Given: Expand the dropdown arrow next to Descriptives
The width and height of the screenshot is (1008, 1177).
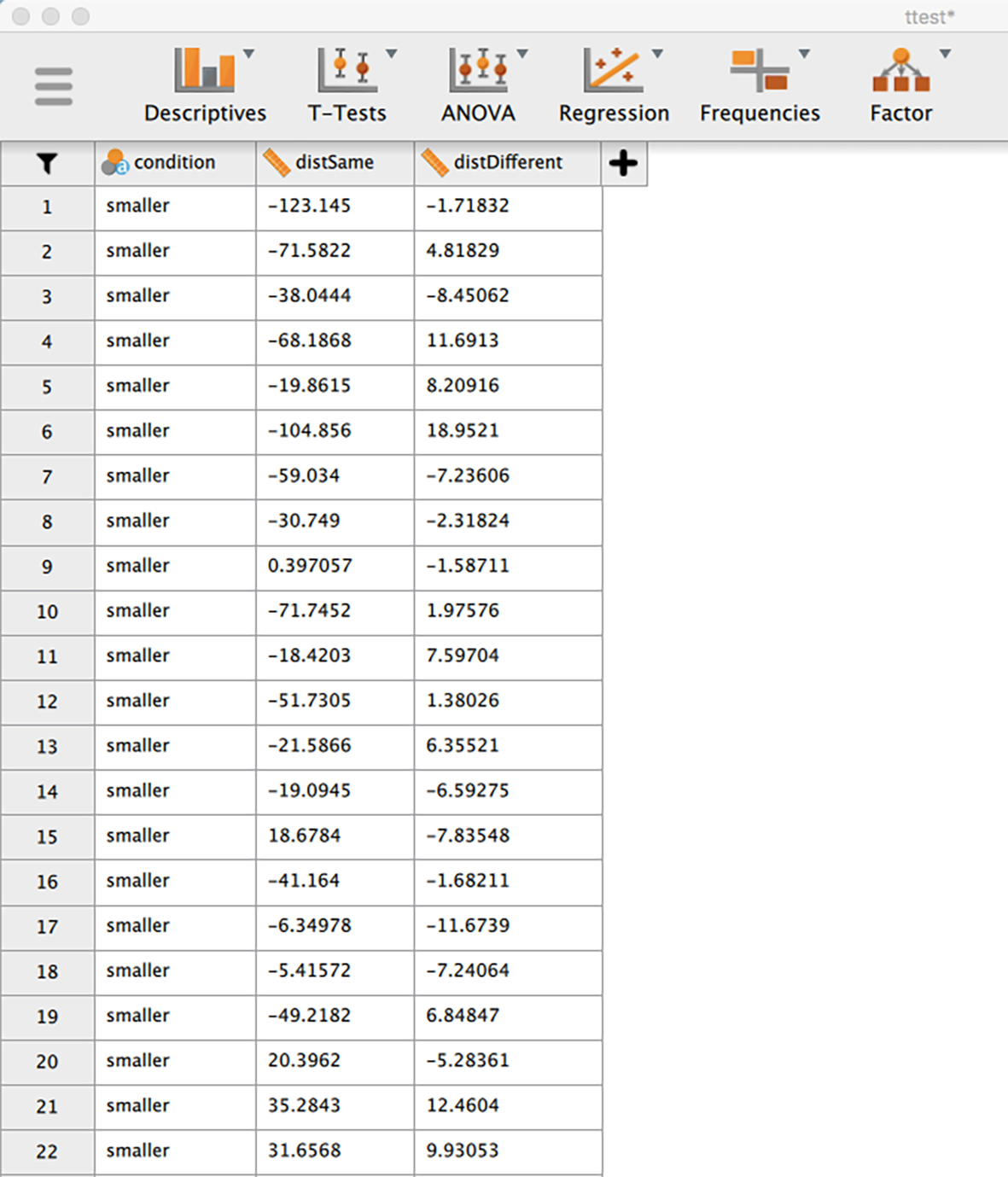Looking at the screenshot, I should click(248, 54).
